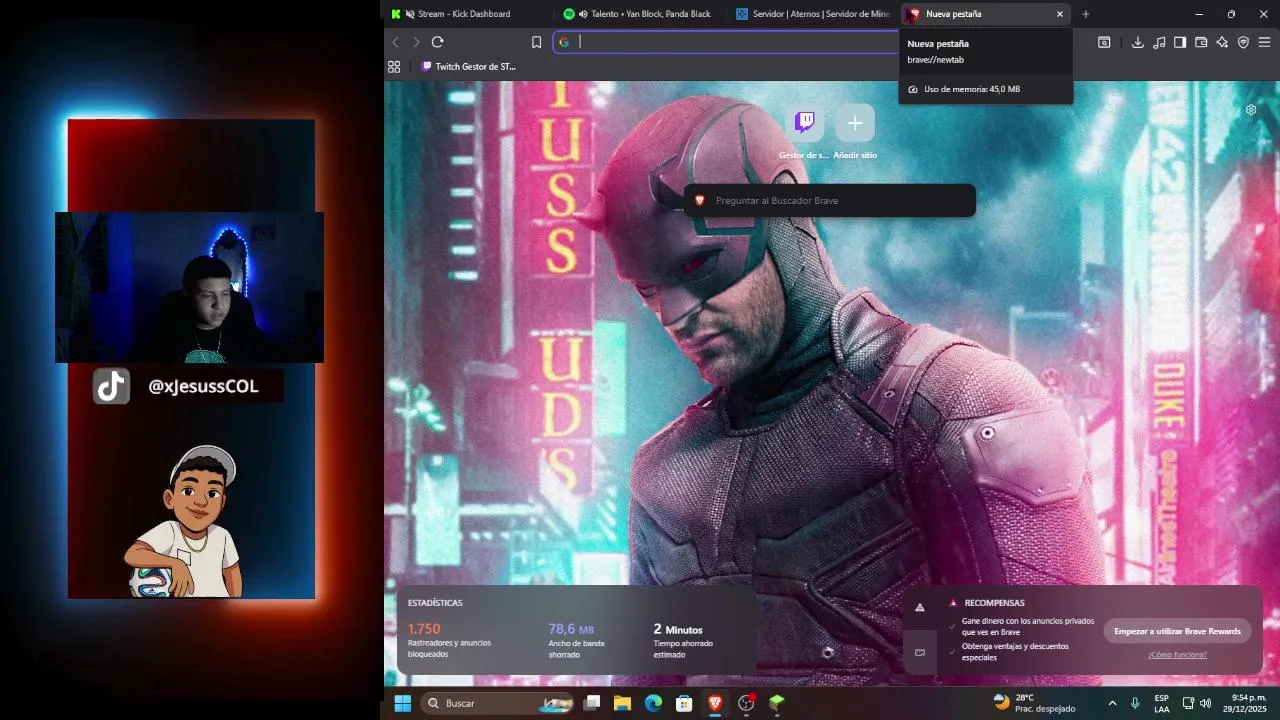Click the wallet card icon below Rewards triangle
The width and height of the screenshot is (1280, 720).
tap(920, 652)
